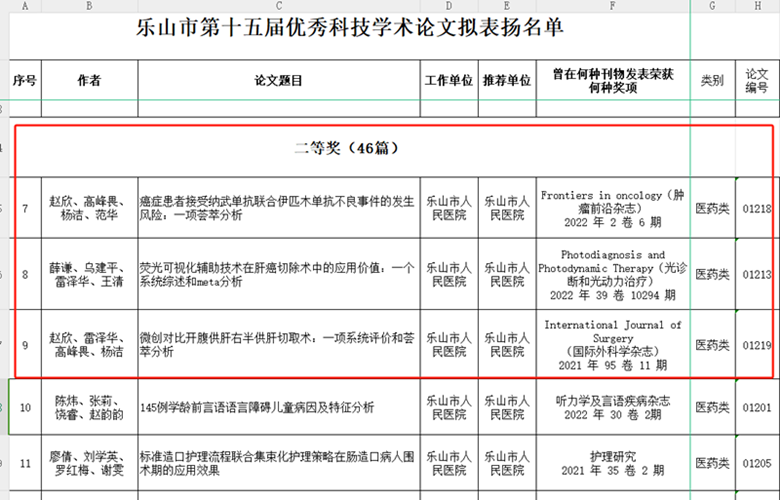Select column A header

[25, 5]
